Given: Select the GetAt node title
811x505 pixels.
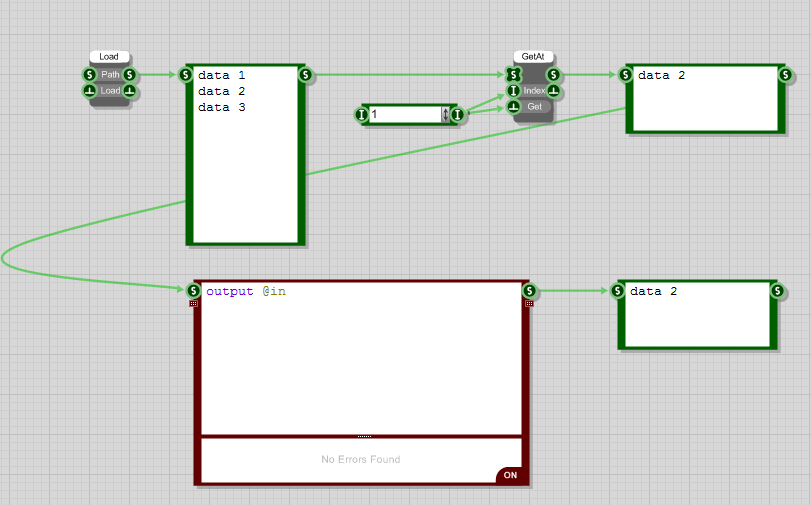Looking at the screenshot, I should pyautogui.click(x=533, y=57).
